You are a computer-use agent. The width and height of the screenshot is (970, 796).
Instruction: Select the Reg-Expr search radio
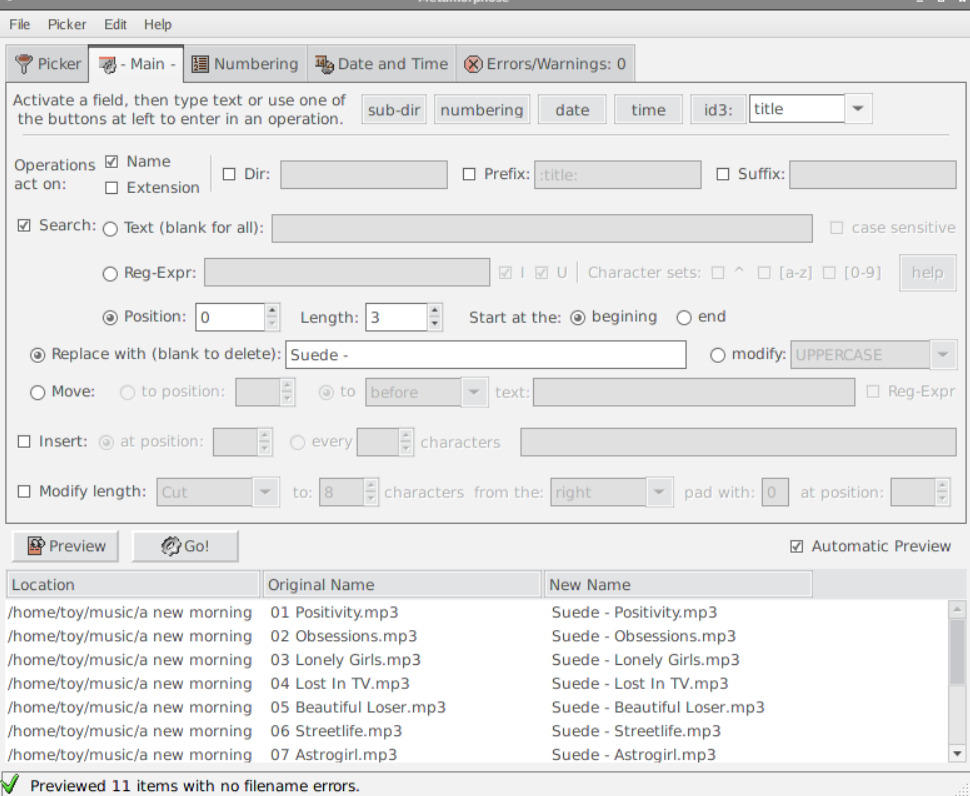110,273
